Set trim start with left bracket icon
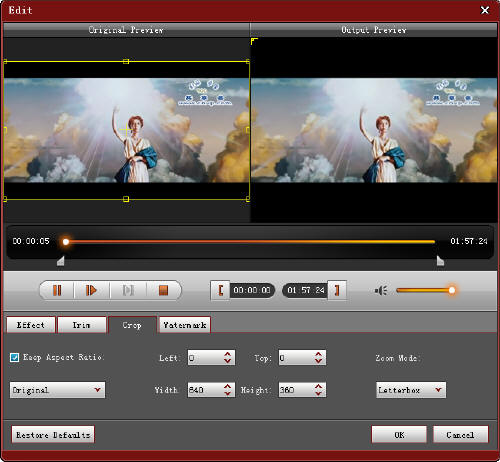Viewport: 500px width, 462px height. 220,290
